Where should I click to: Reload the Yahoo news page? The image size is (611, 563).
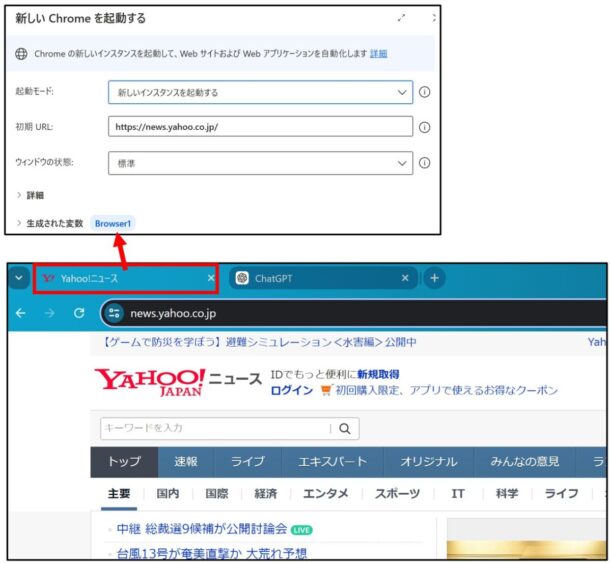coord(79,313)
